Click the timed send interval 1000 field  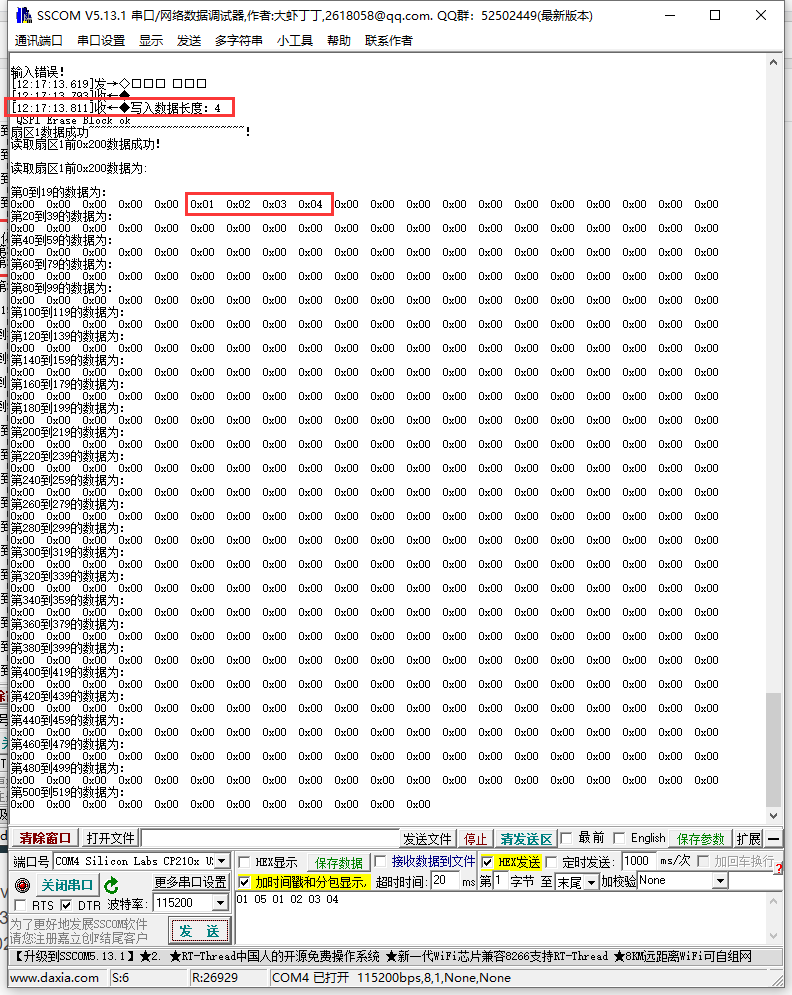(x=639, y=861)
